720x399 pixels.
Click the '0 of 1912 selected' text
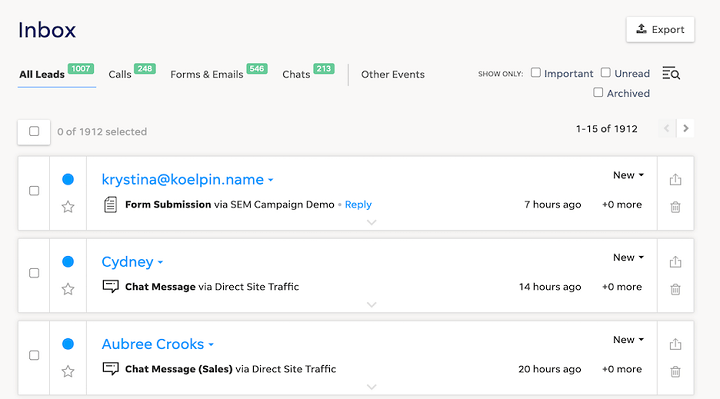coord(102,131)
